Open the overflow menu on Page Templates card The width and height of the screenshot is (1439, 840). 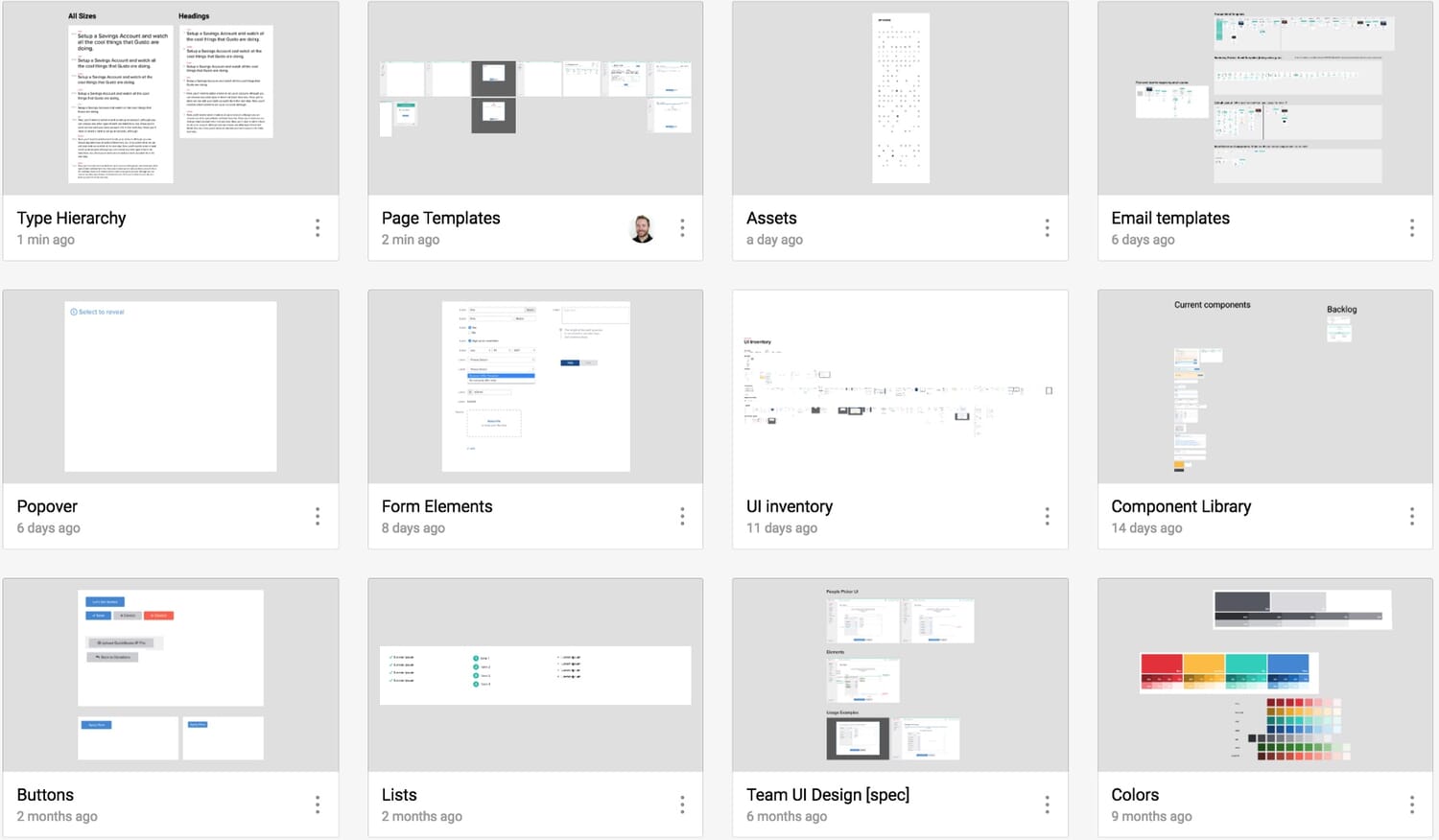[x=682, y=228]
